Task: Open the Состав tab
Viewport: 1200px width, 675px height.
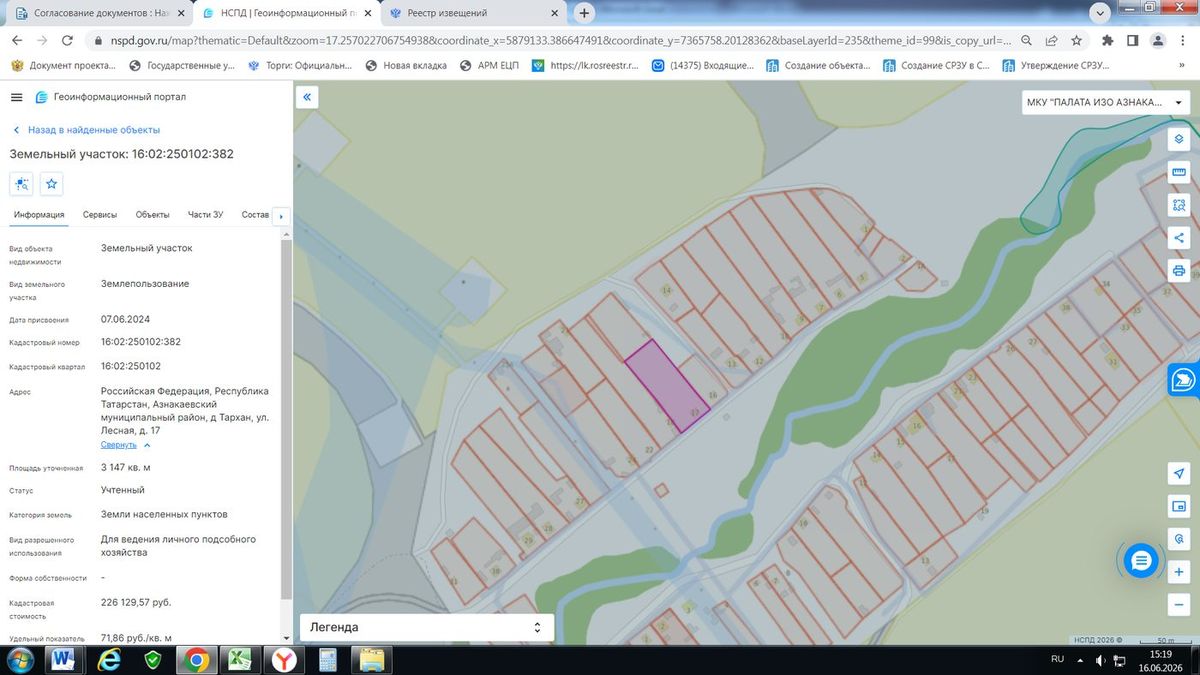Action: [x=256, y=215]
